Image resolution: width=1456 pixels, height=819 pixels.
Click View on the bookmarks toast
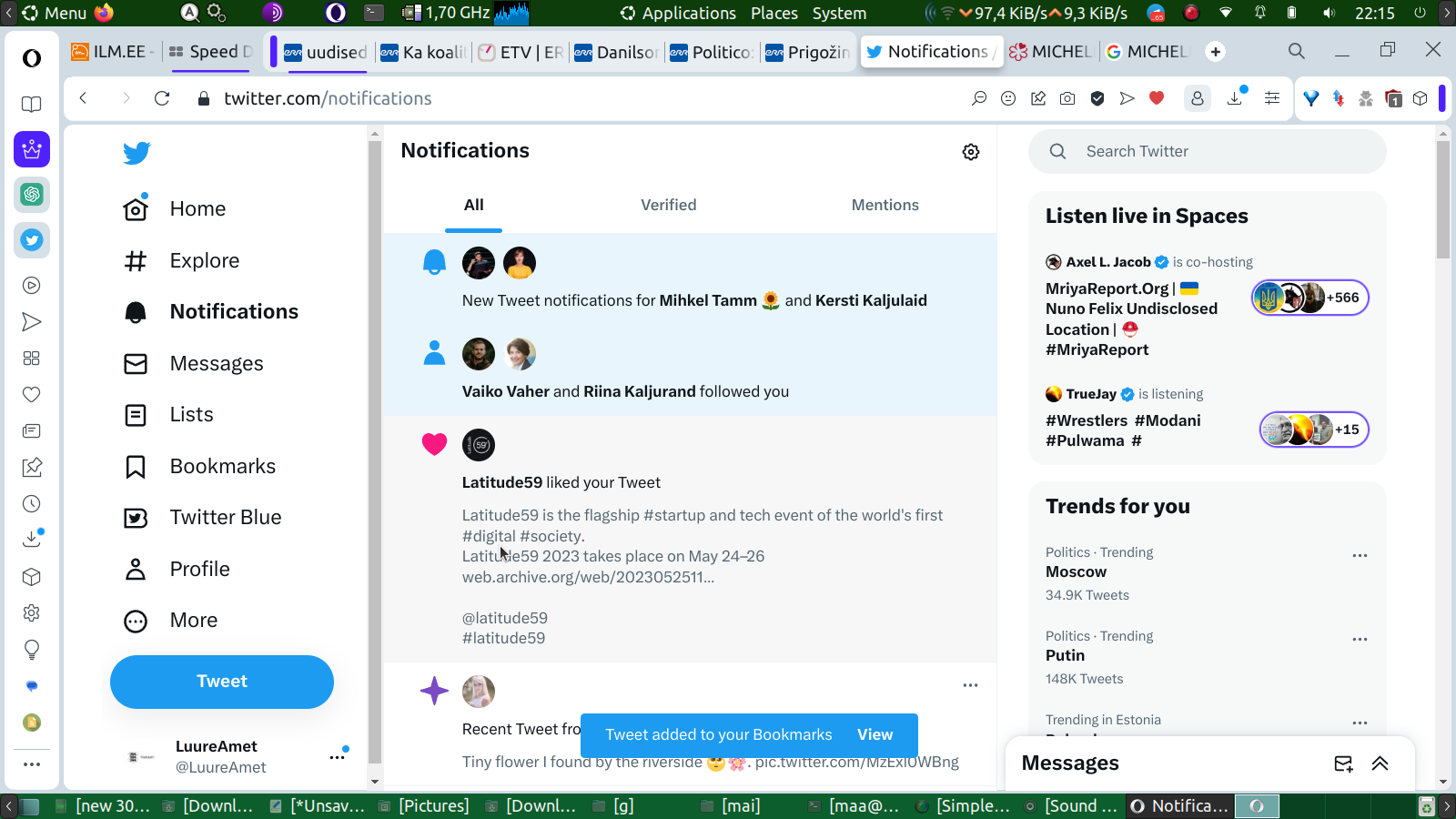click(x=875, y=734)
